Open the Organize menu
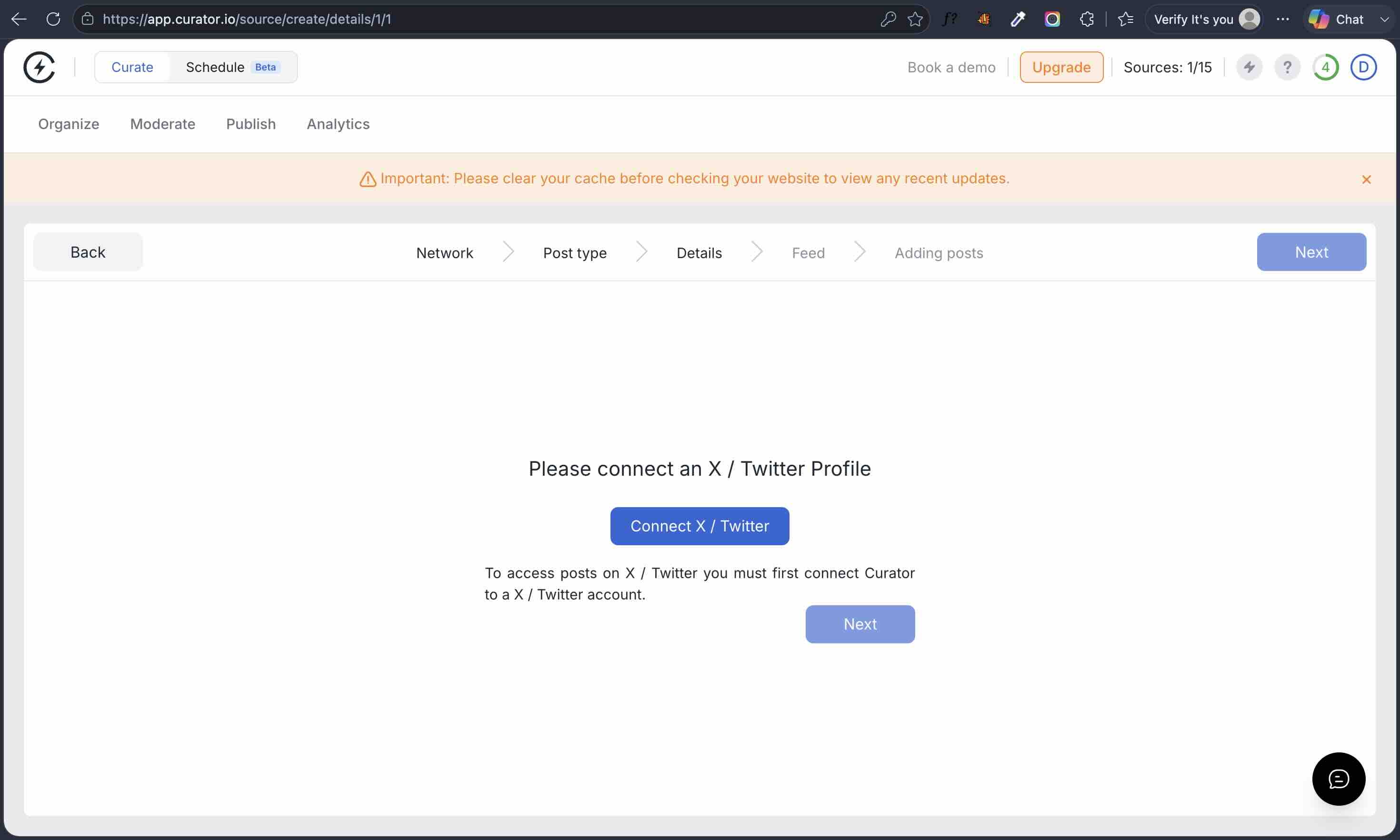1400x840 pixels. coord(69,124)
